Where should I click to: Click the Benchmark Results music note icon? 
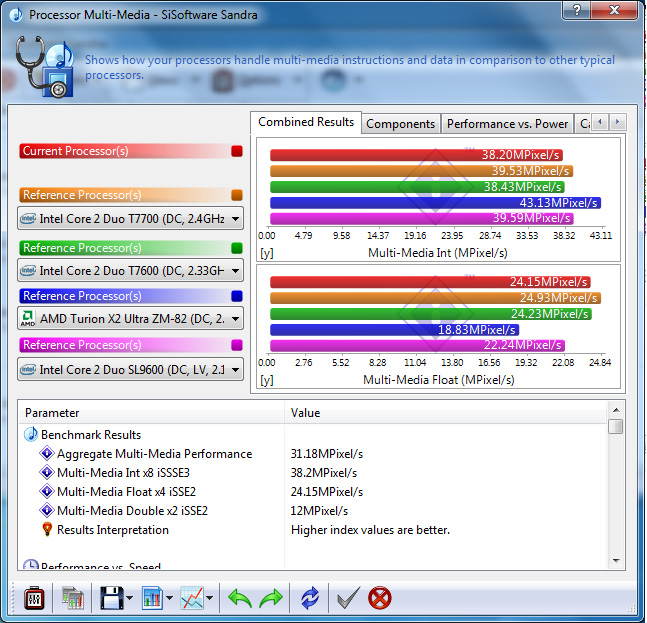click(x=31, y=434)
